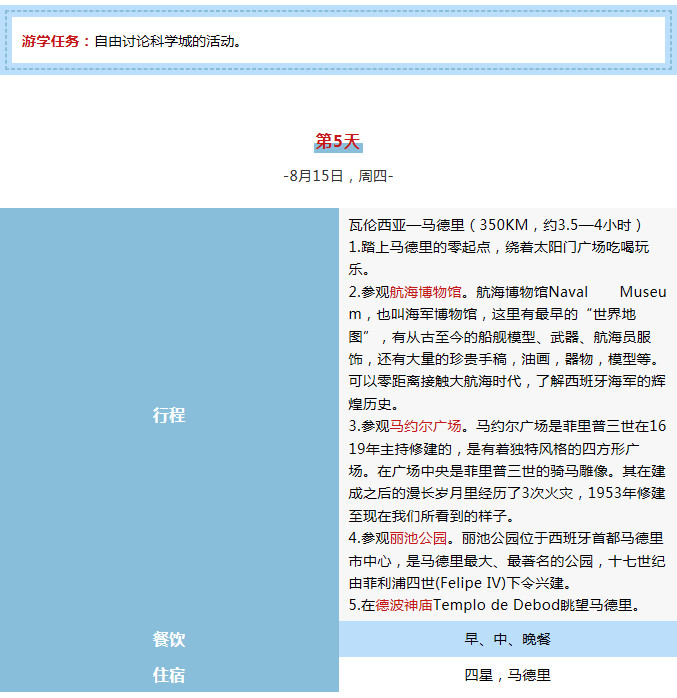The height and width of the screenshot is (698, 677).
Task: Select the date line -8月15日，周四-
Action: click(x=338, y=176)
